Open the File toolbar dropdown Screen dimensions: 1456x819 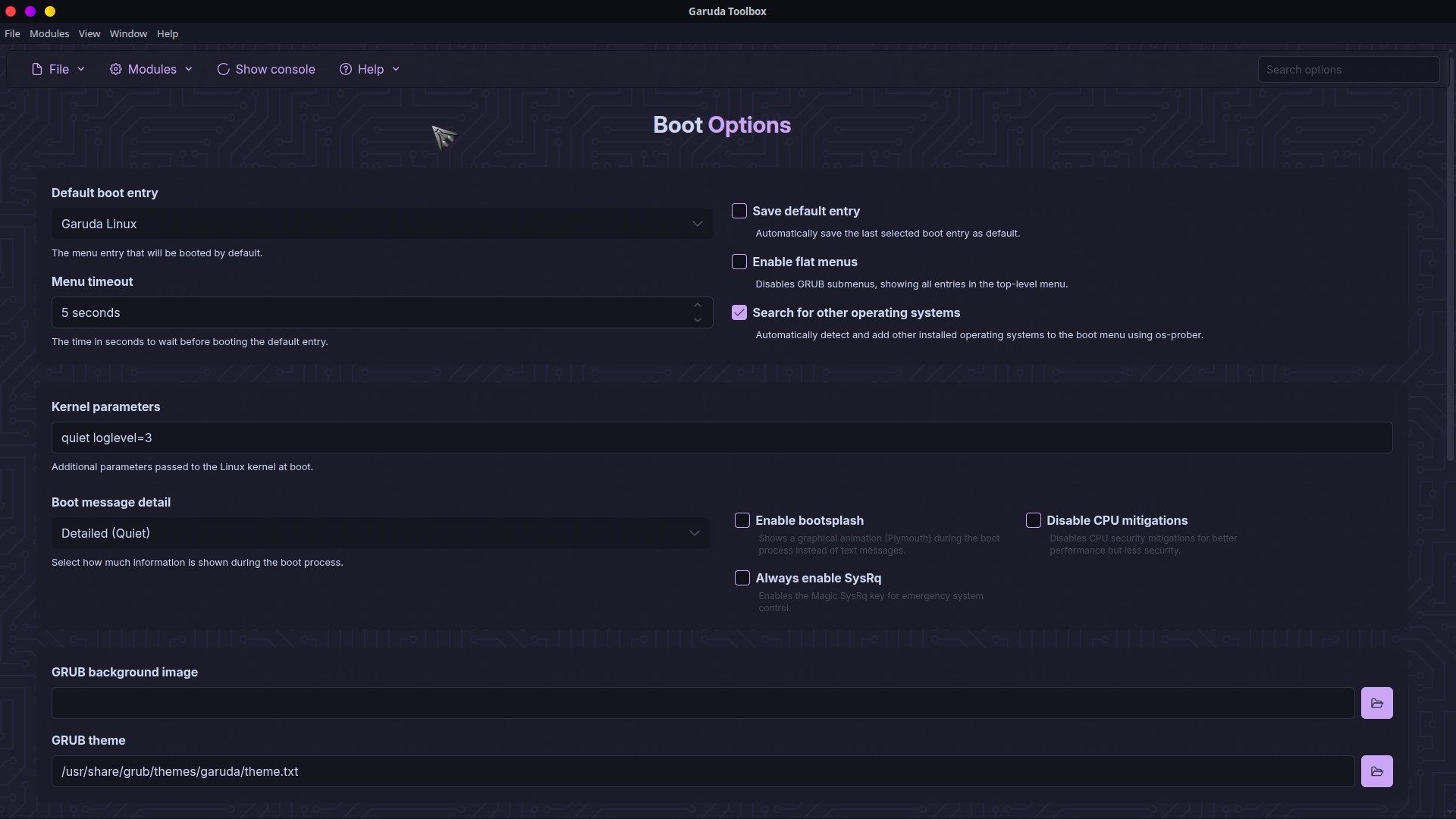[58, 69]
